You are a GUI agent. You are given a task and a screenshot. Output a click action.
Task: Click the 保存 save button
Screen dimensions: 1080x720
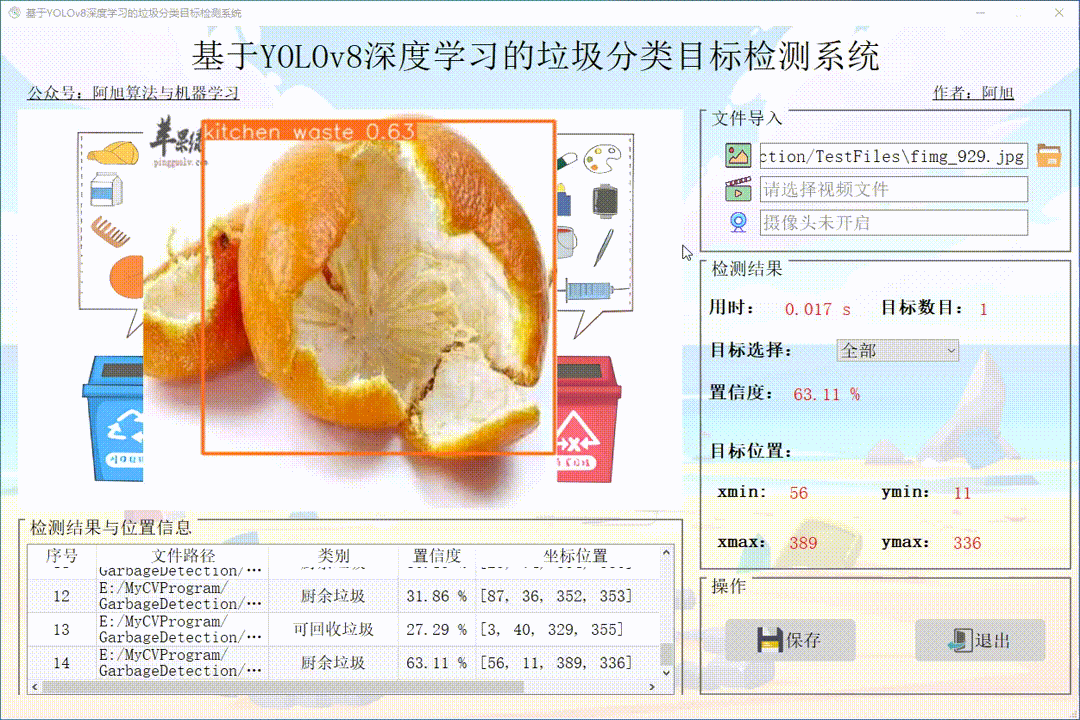point(790,640)
